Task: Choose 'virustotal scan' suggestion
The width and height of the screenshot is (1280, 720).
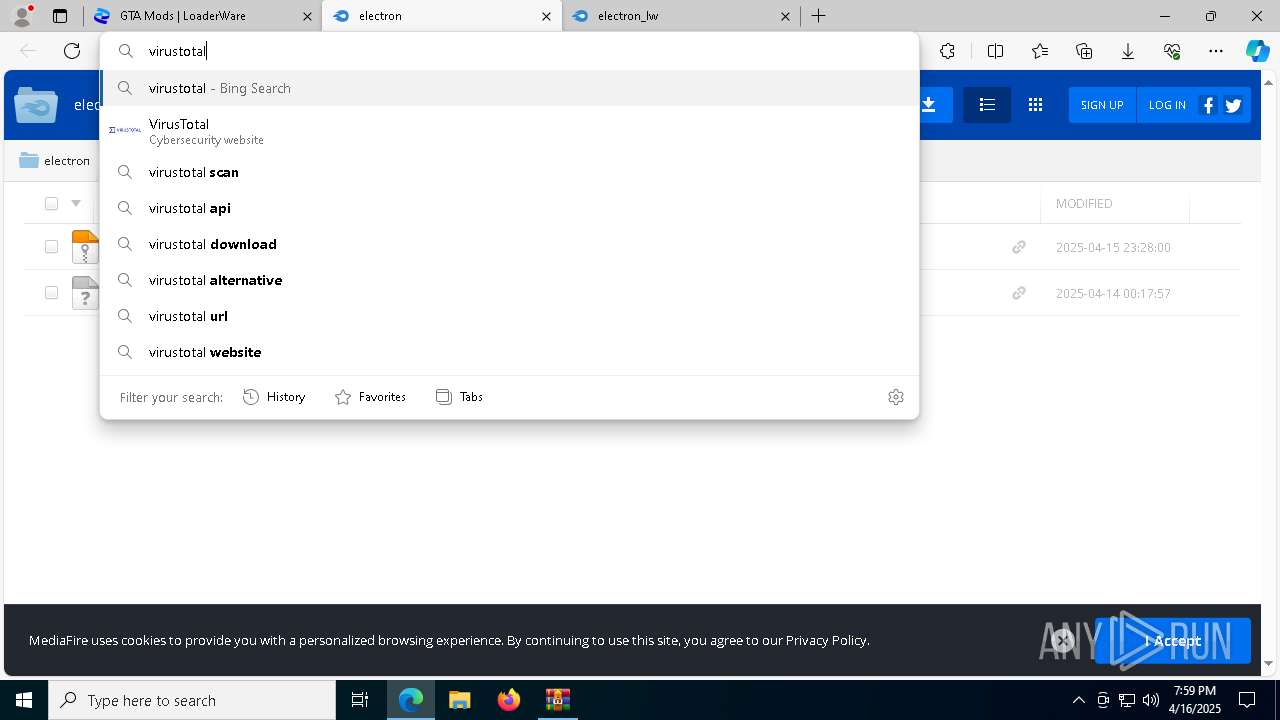Action: pyautogui.click(x=510, y=172)
